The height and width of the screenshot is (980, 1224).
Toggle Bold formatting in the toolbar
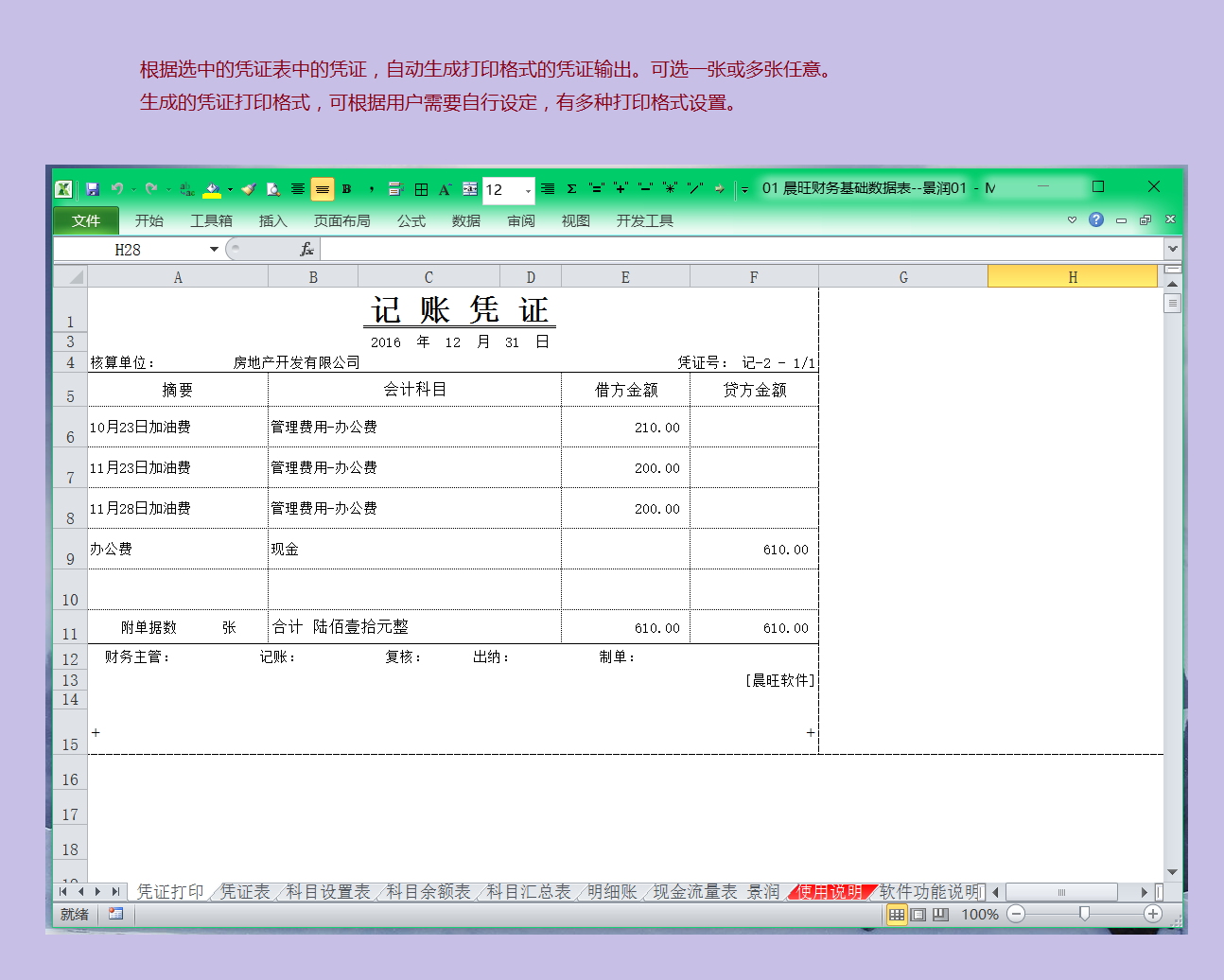tap(347, 189)
